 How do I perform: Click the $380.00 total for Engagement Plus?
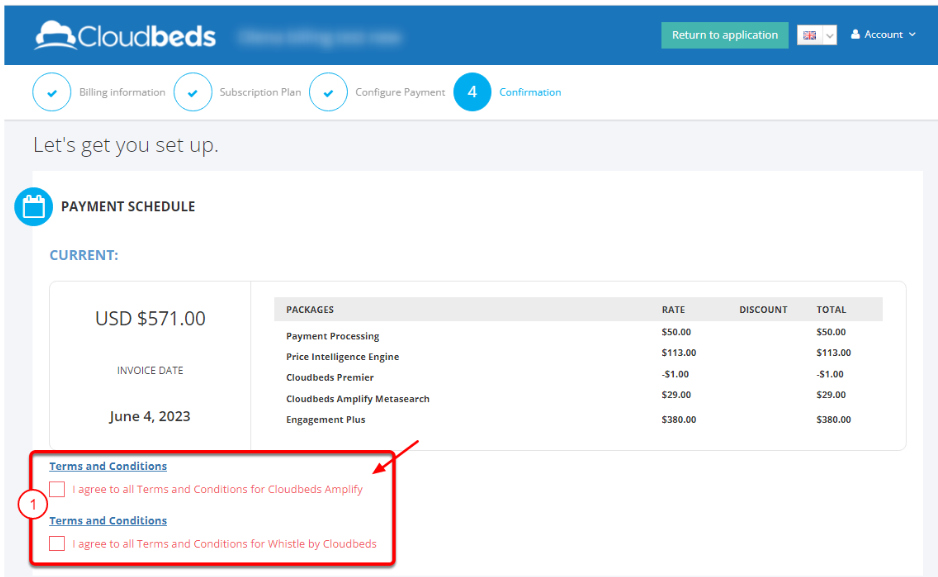[x=833, y=420]
